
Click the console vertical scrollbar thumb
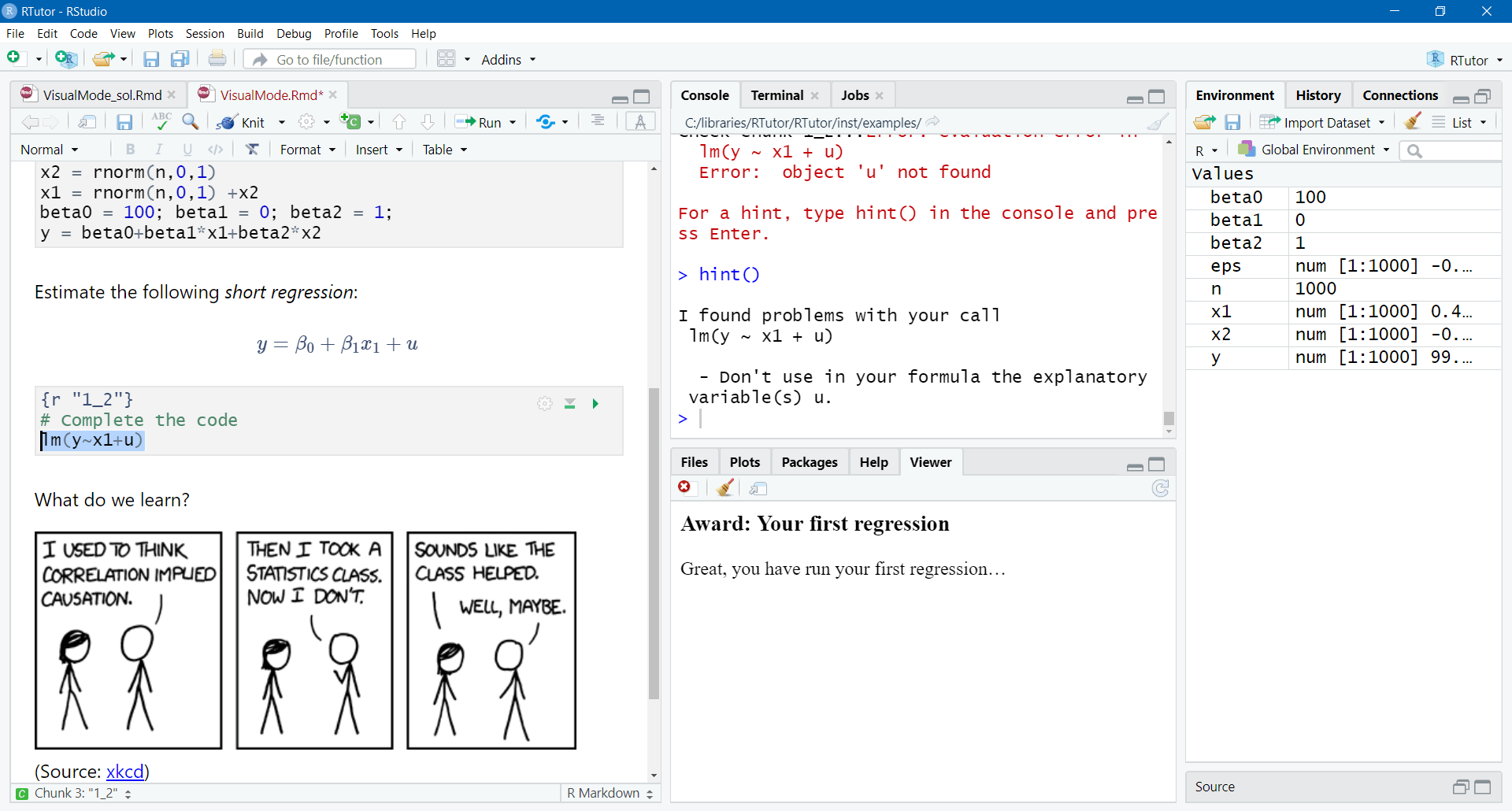1169,418
